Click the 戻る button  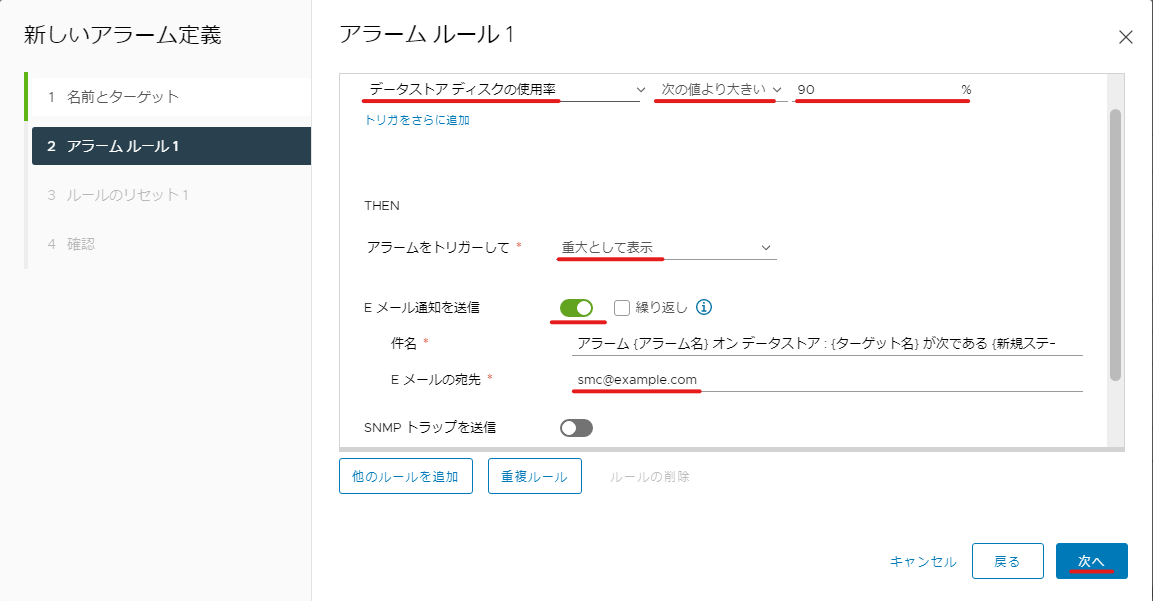(x=1007, y=561)
